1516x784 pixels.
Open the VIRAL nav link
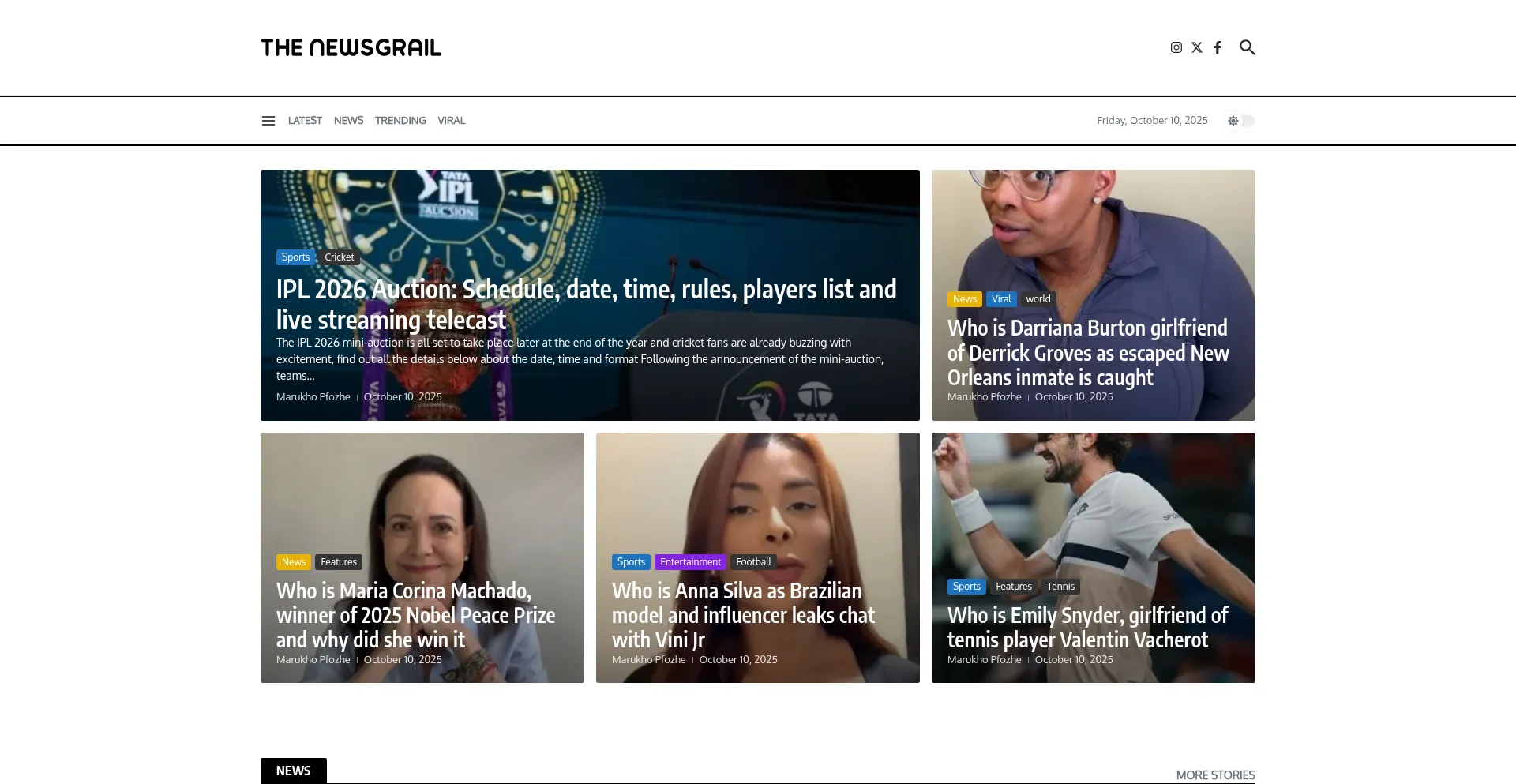point(452,121)
